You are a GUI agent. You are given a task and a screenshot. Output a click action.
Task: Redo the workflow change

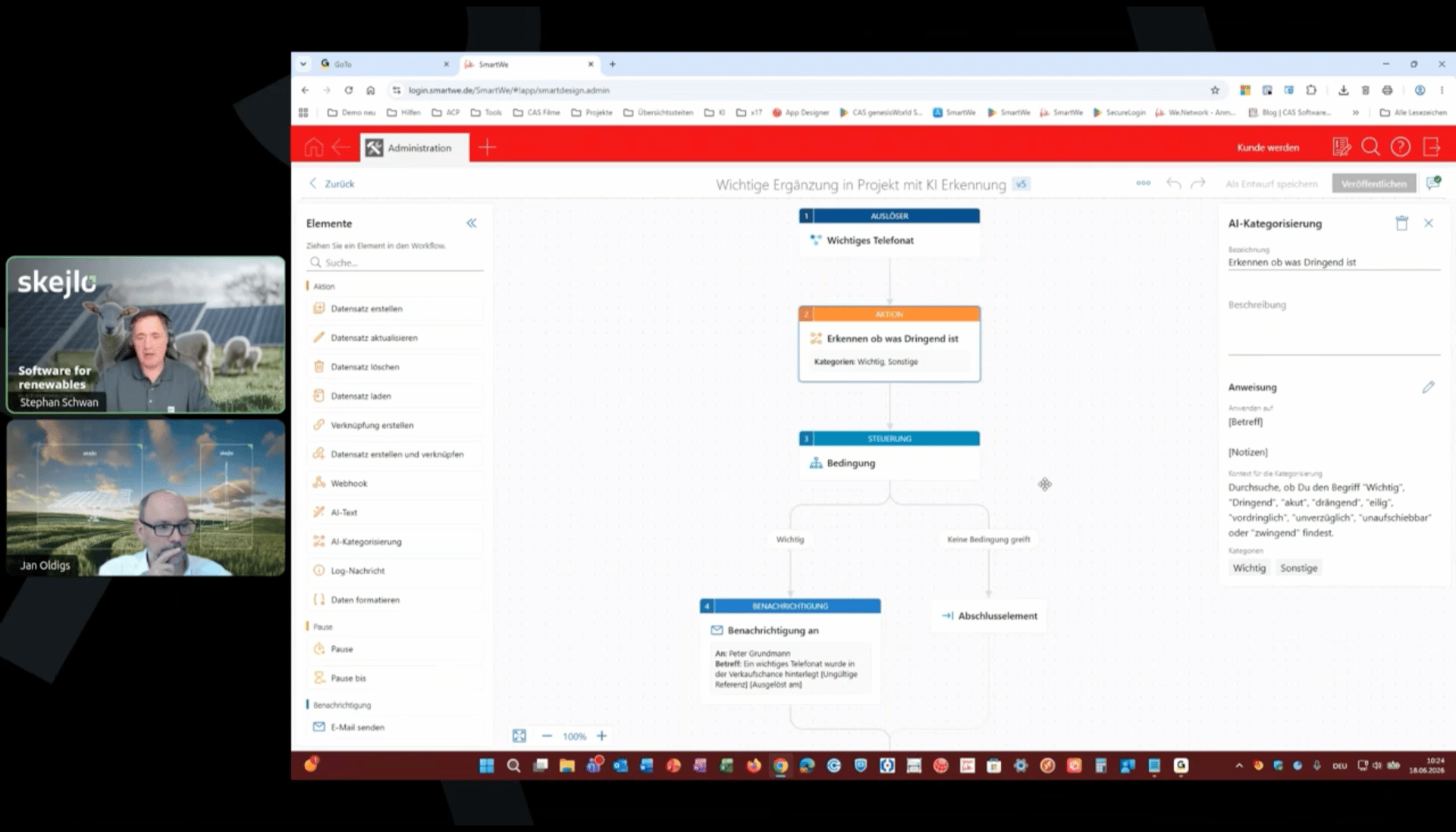pos(1198,183)
